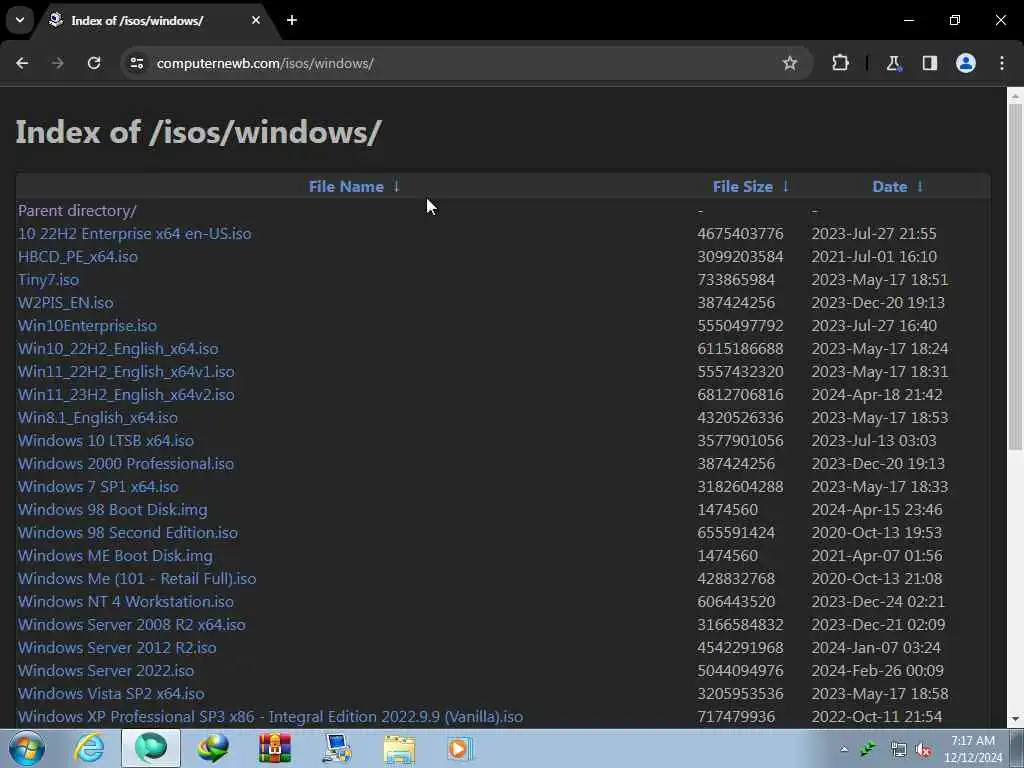1024x768 pixels.
Task: Open the profile avatar menu
Action: pos(966,63)
